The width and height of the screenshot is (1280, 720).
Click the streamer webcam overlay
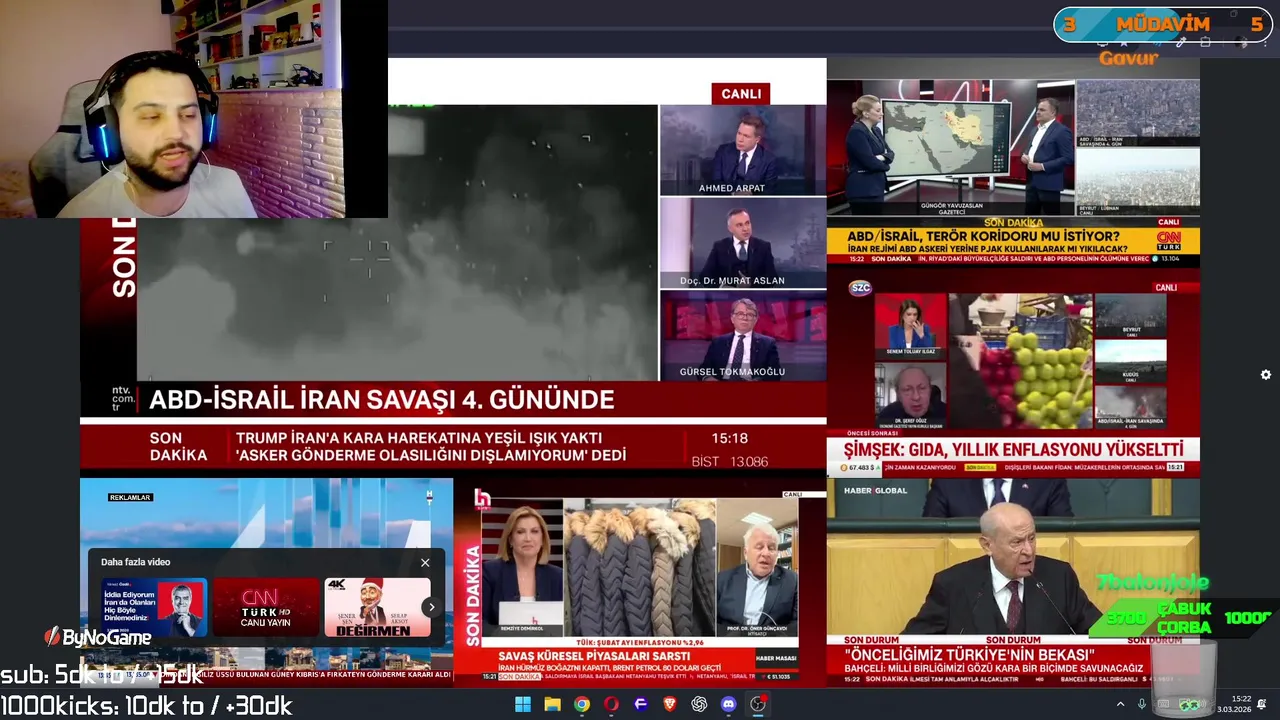click(194, 109)
